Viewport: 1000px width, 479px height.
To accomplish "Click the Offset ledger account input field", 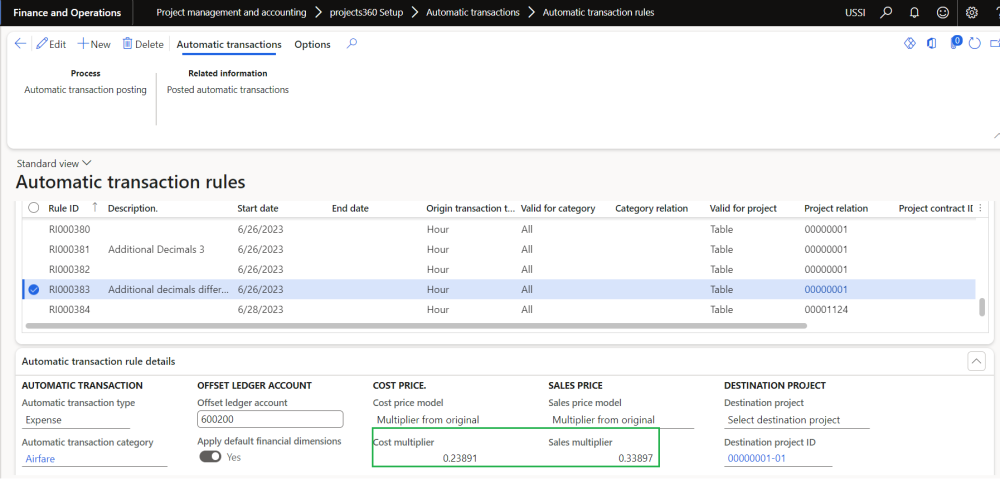I will point(270,419).
